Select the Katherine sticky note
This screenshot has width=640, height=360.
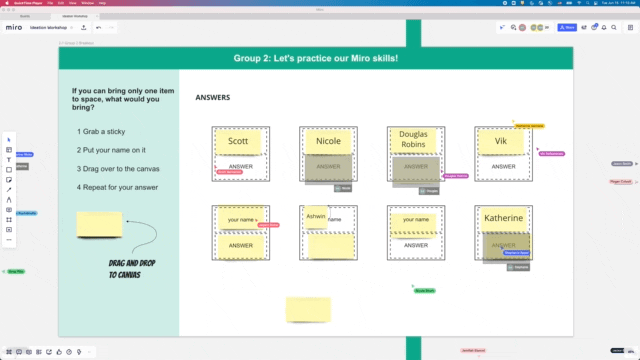(x=503, y=218)
